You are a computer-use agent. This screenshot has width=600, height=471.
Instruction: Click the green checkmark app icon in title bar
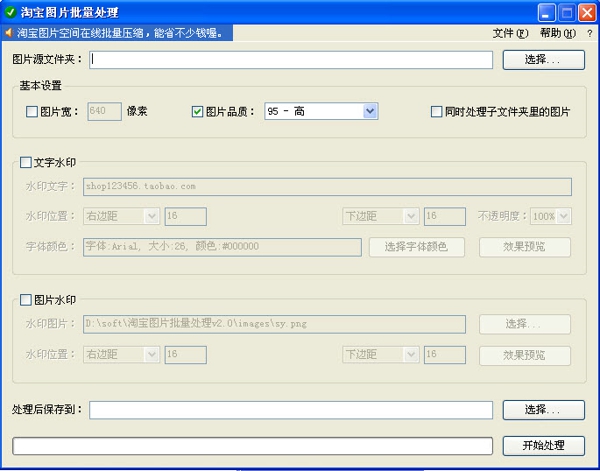11,13
